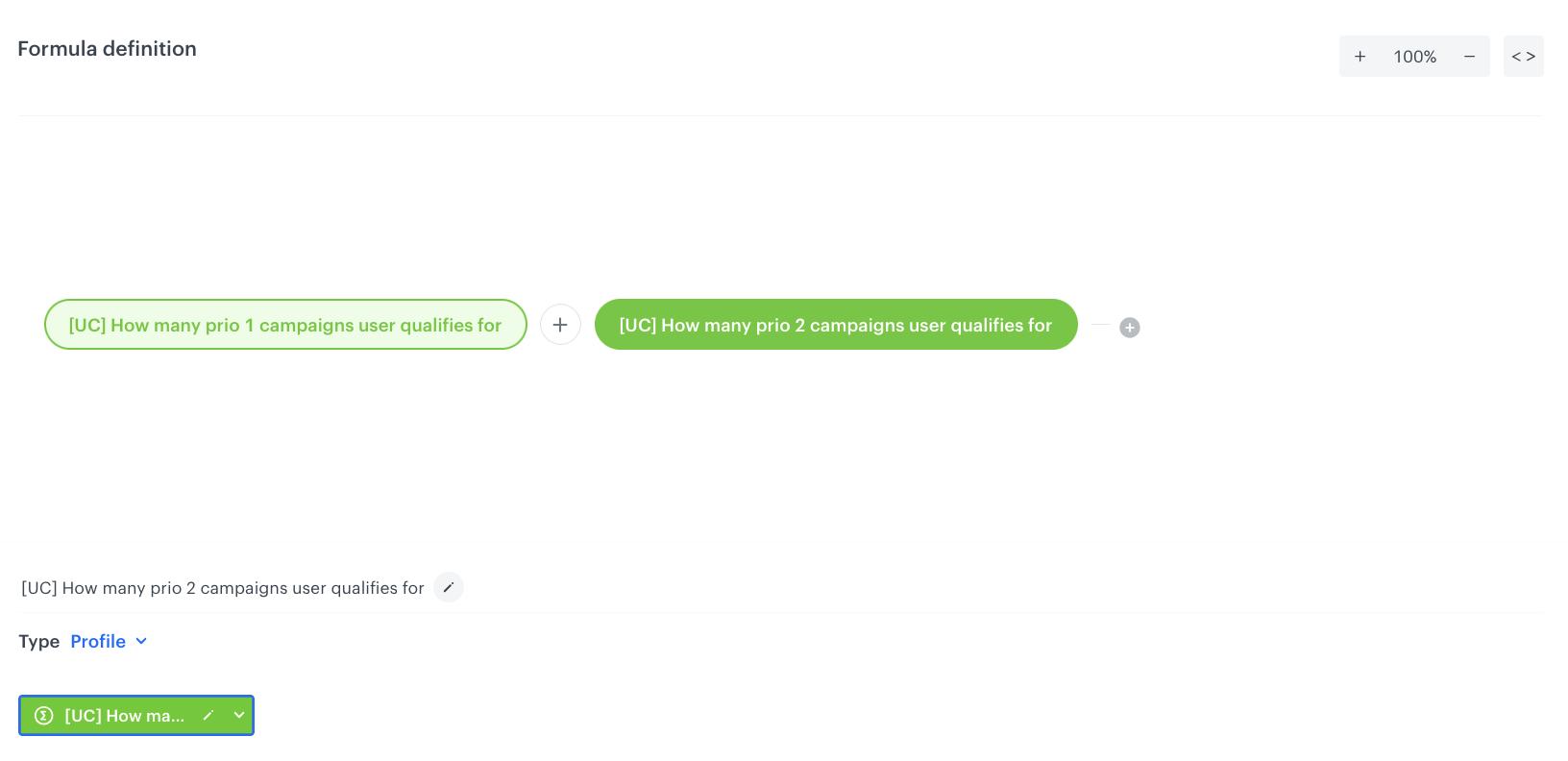Click the 100% zoom level value
Viewport: 1568px width, 761px height.
coord(1414,57)
